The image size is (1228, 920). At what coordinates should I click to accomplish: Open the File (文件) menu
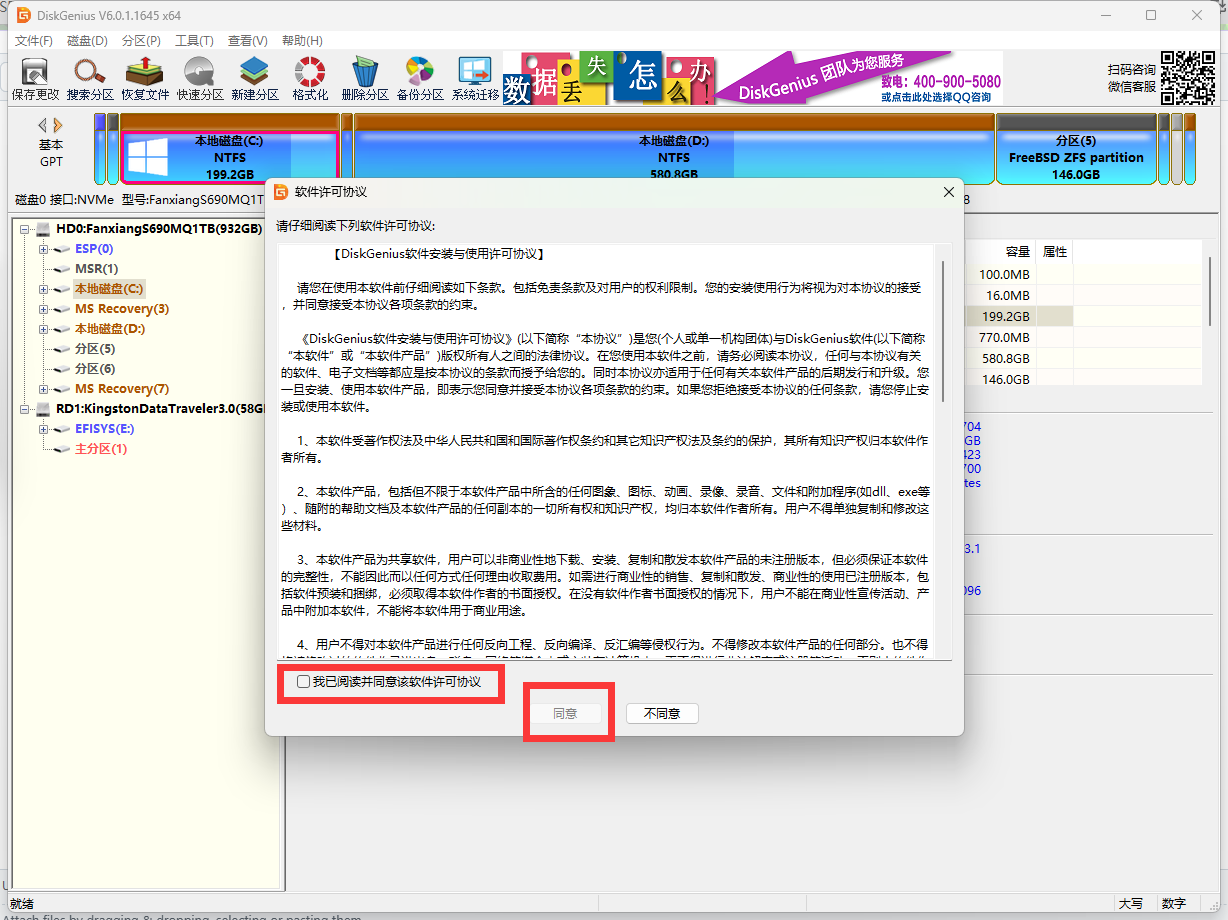click(33, 41)
